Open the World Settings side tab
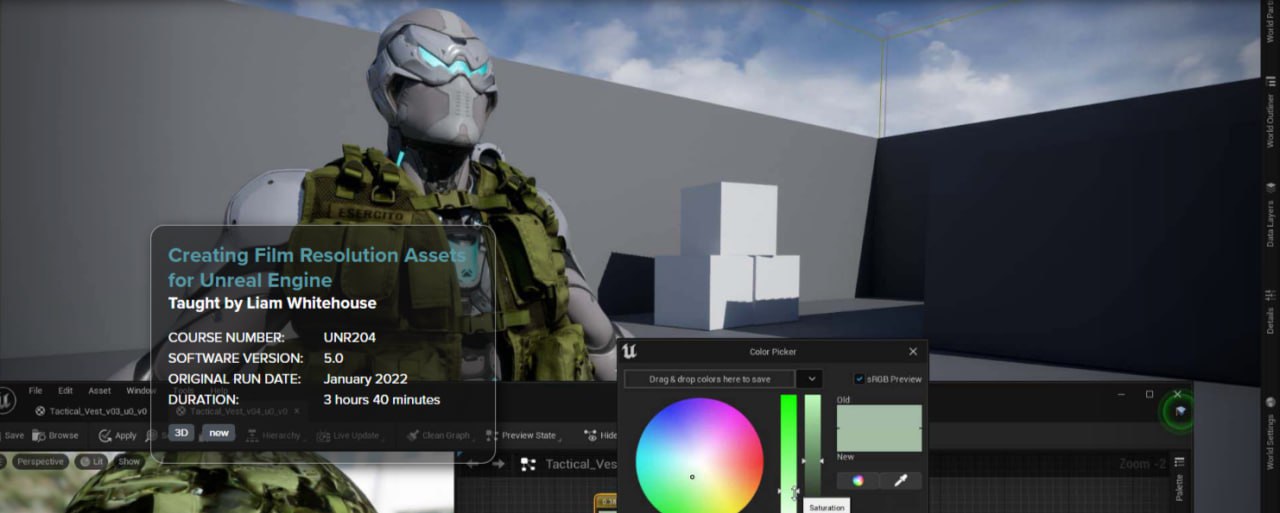 coord(1271,435)
